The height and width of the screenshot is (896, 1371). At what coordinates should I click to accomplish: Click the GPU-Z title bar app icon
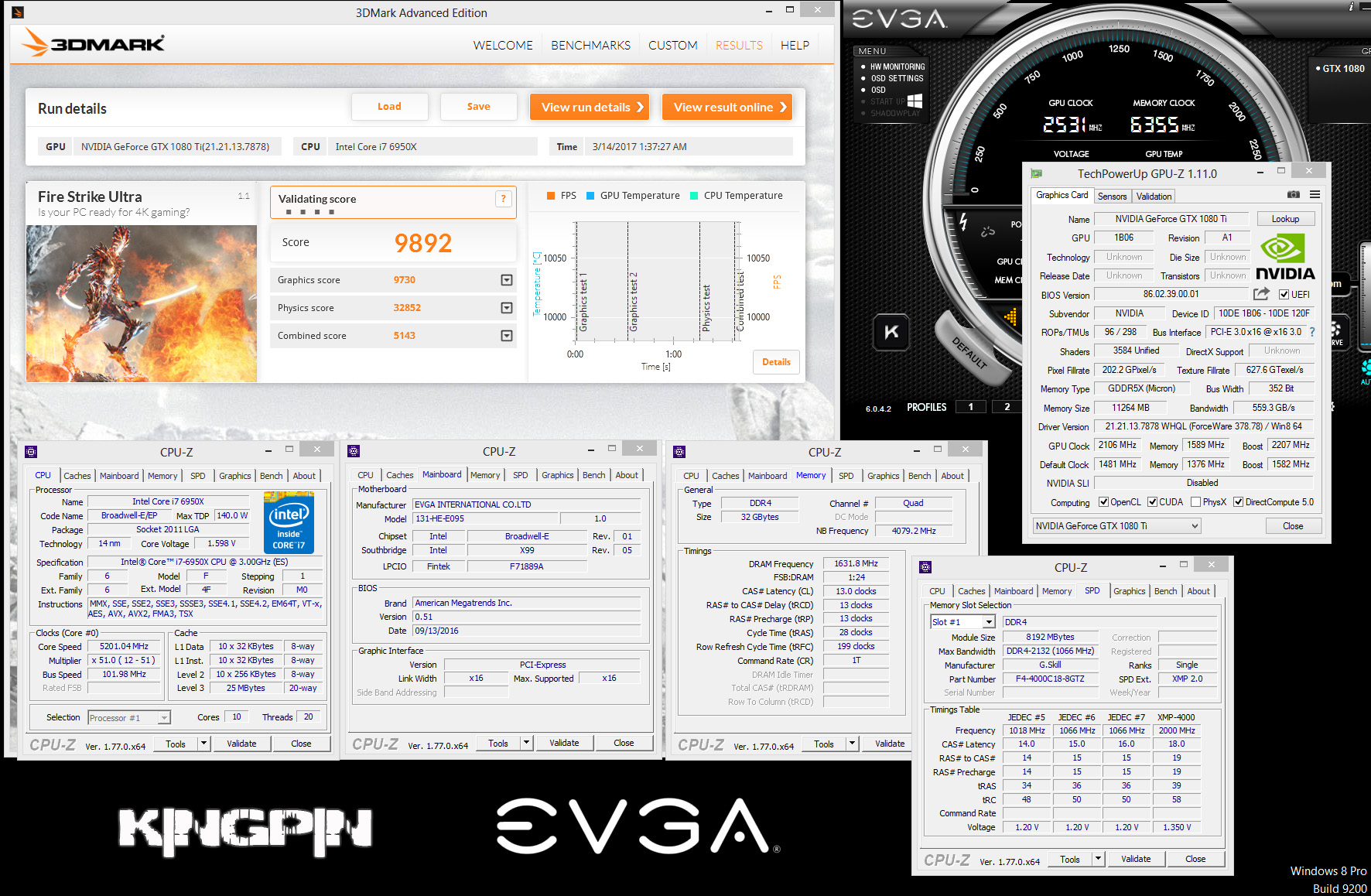click(1037, 173)
